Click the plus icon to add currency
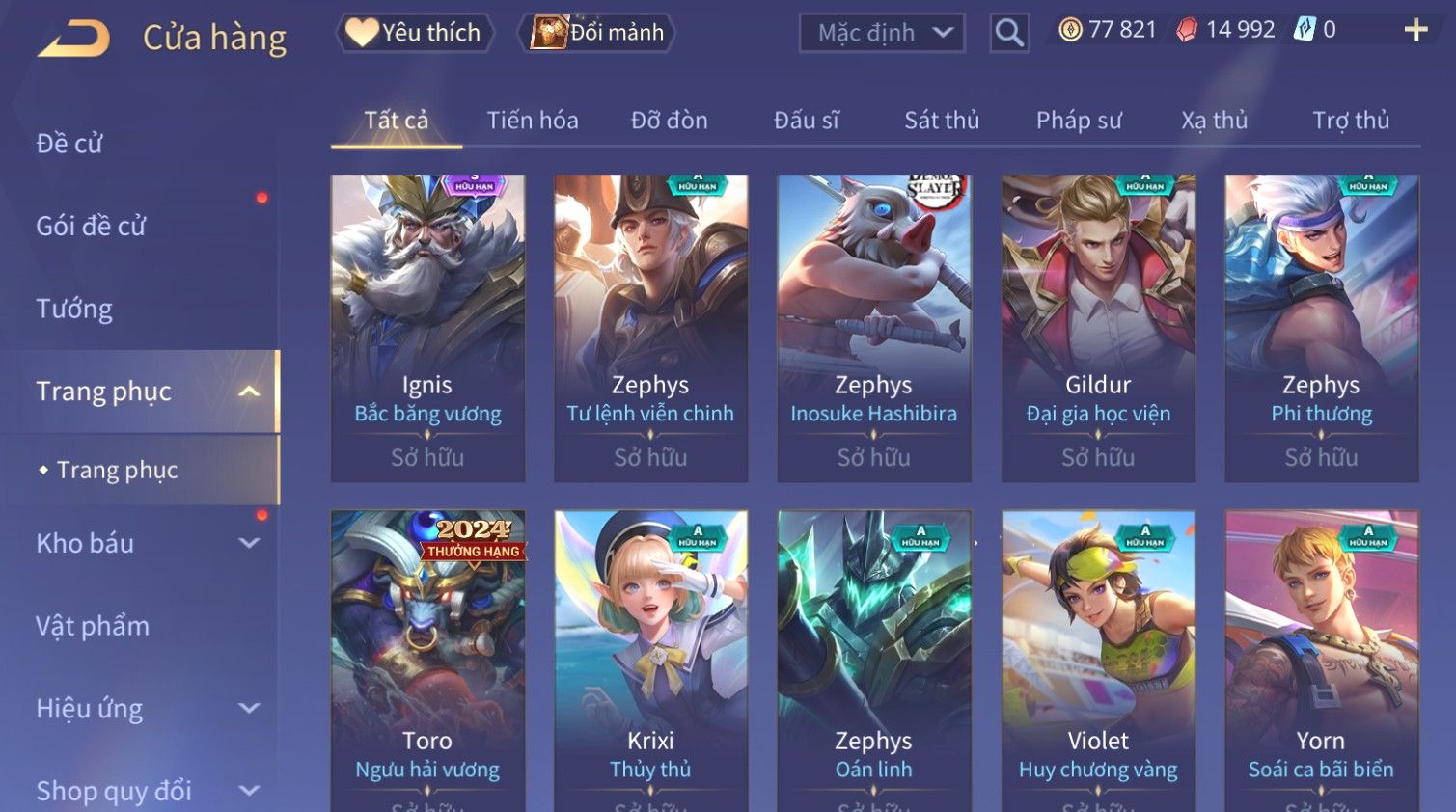Viewport: 1456px width, 812px height. pos(1415,31)
